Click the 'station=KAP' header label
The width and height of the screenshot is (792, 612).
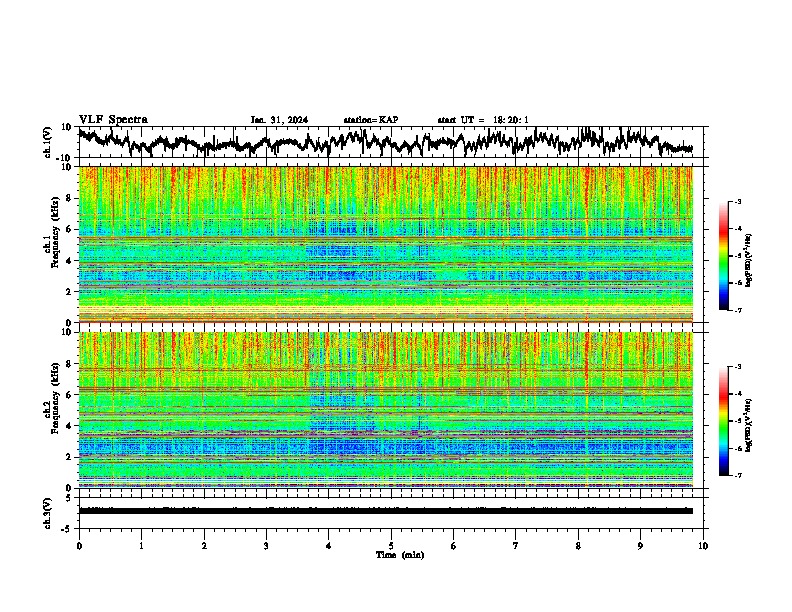click(371, 120)
